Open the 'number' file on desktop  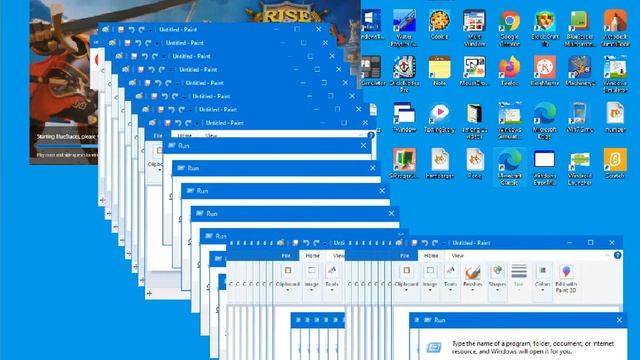coord(615,117)
